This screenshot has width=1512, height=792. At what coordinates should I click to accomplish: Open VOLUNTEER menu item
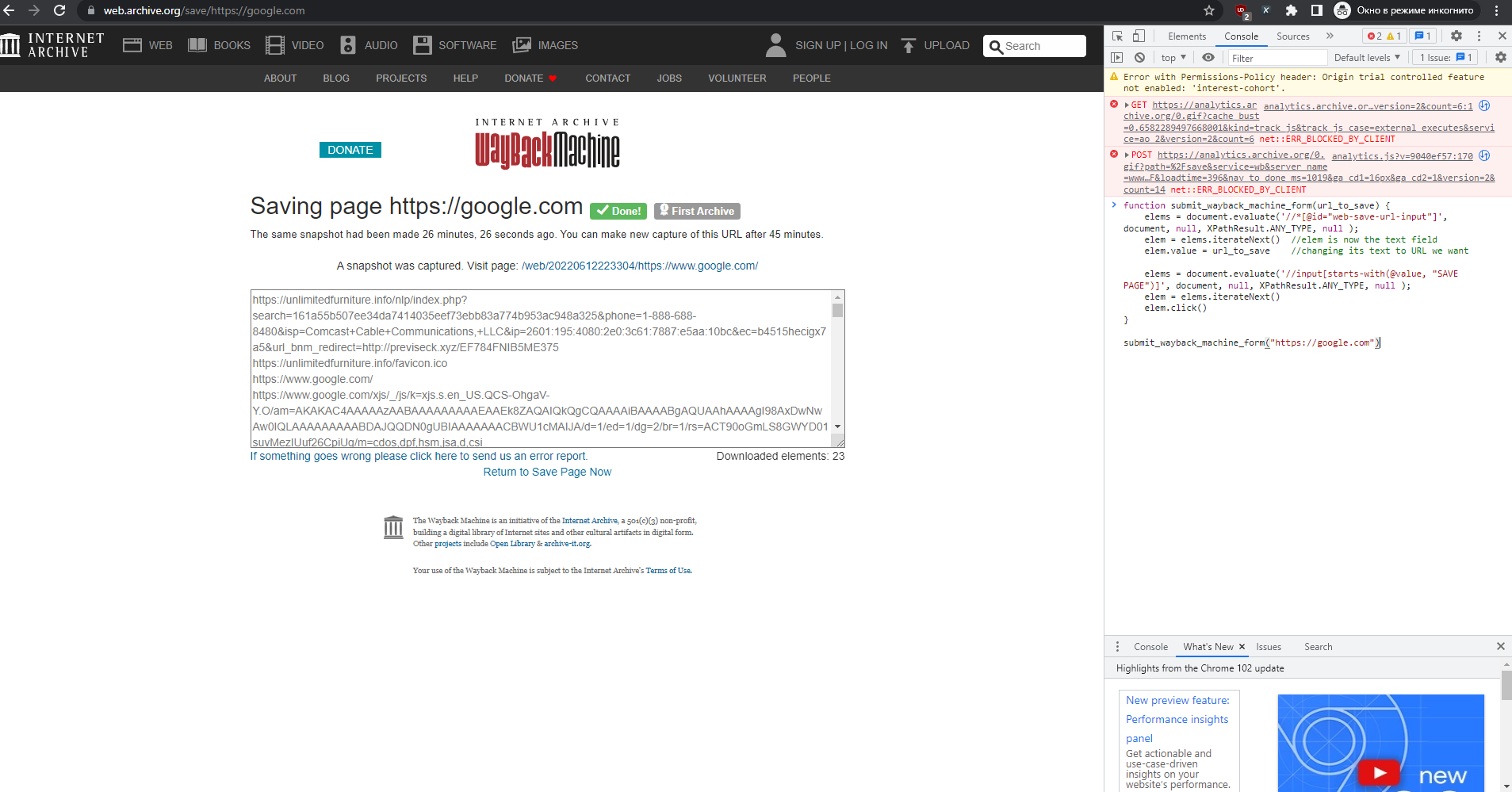pos(737,78)
